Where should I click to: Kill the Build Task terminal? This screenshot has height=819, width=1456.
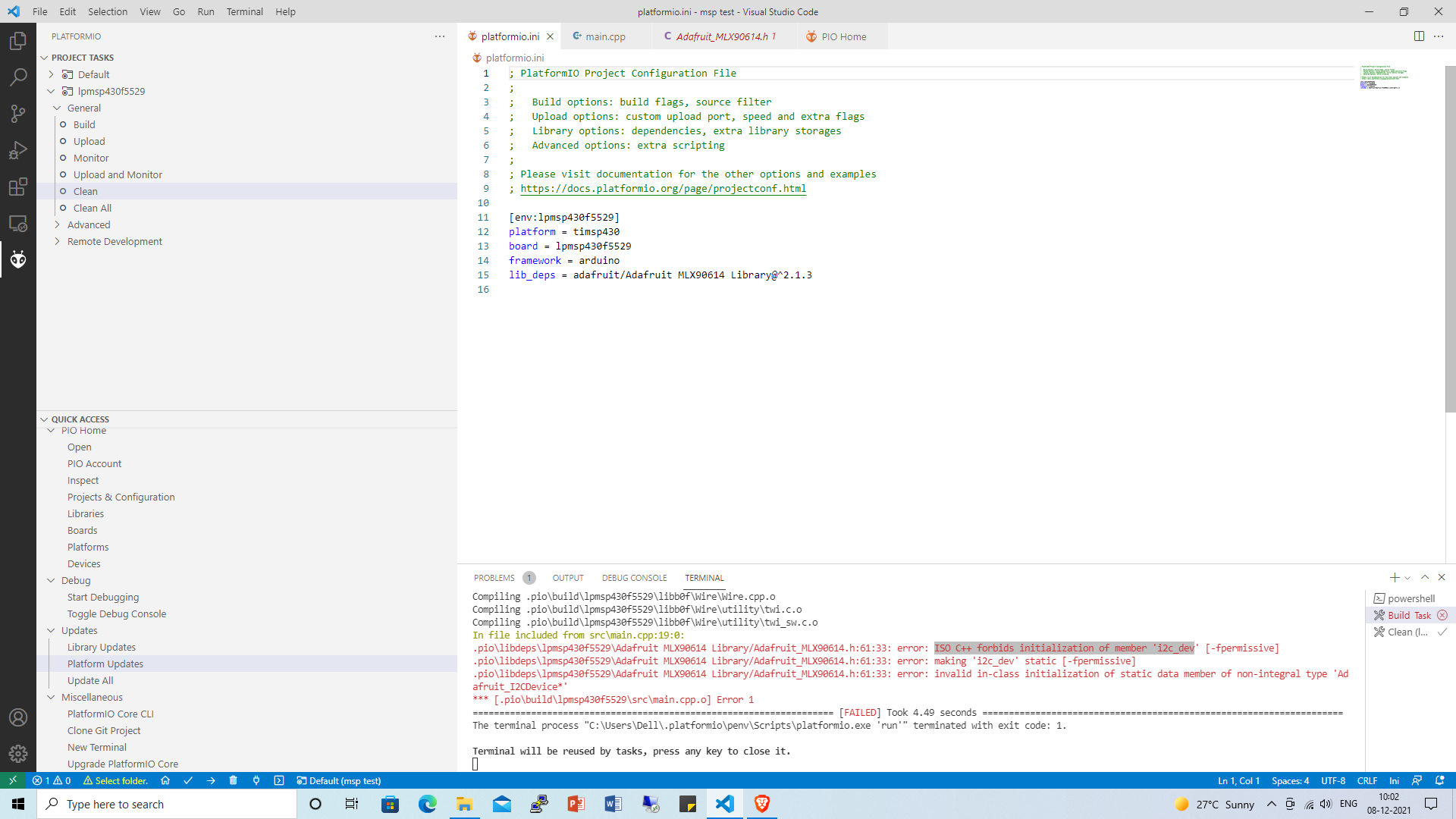1442,615
